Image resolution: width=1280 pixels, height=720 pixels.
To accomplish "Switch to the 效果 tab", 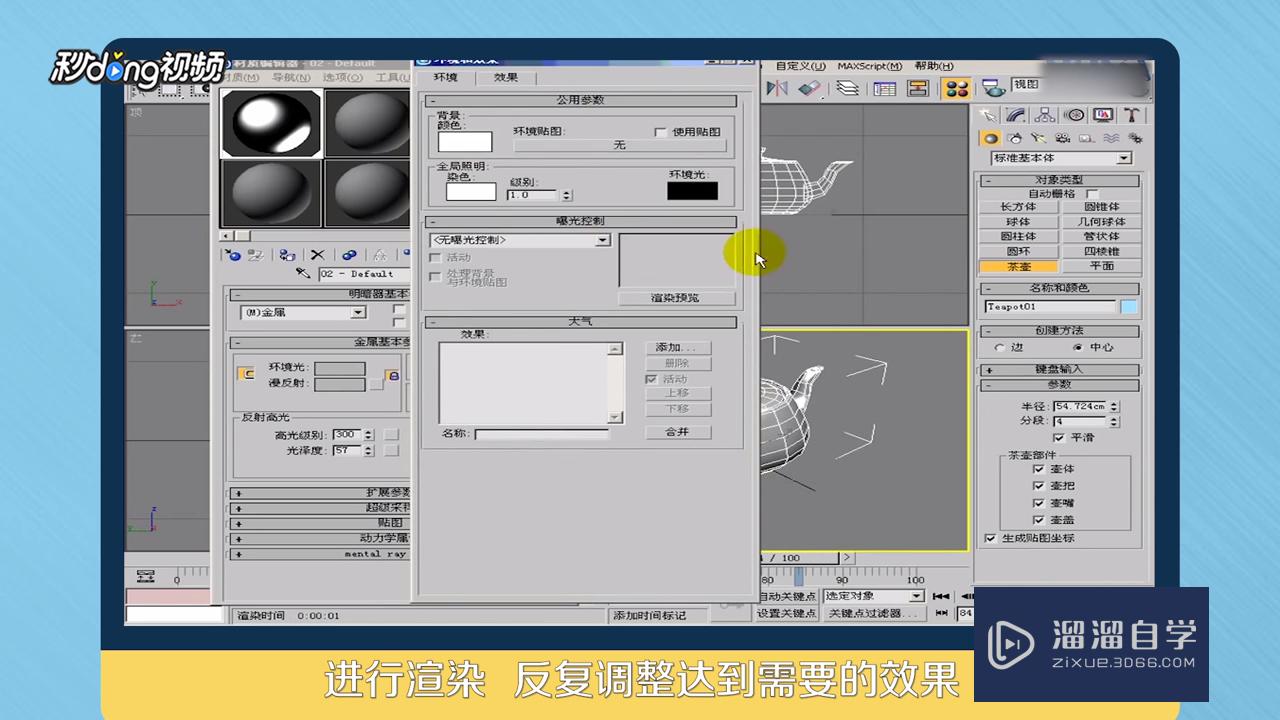I will [x=506, y=78].
